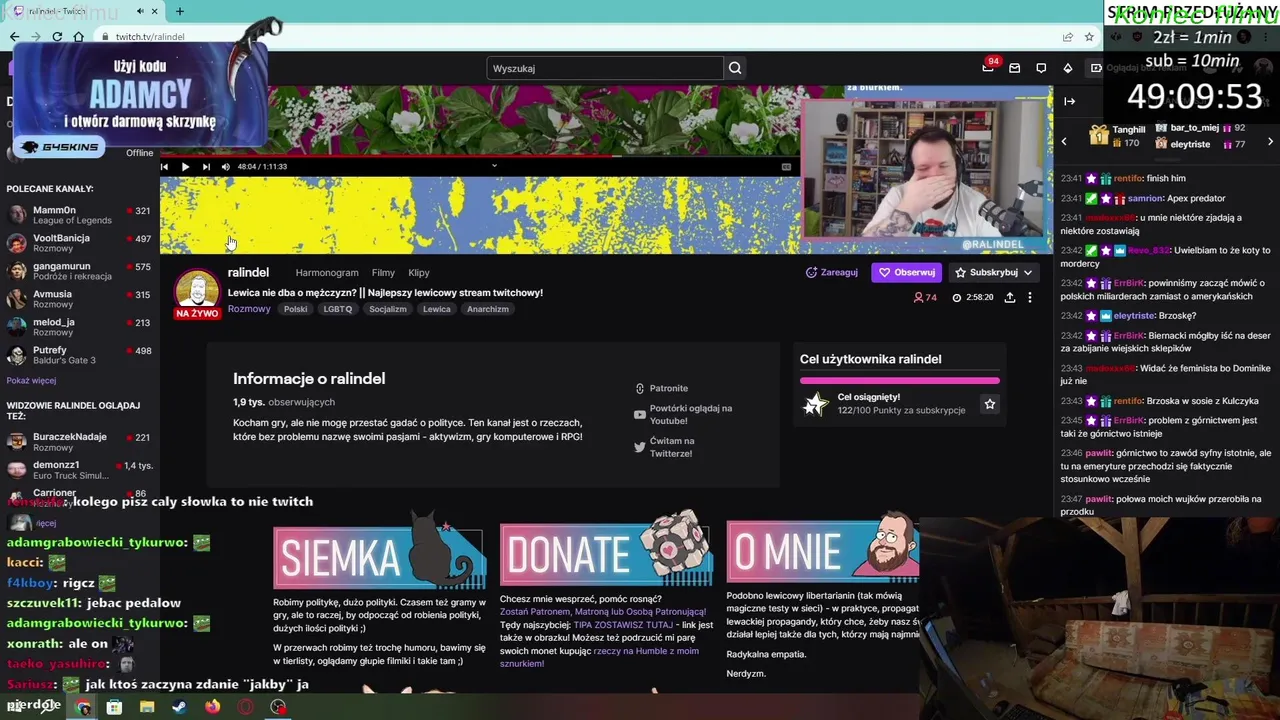Share the ralindel channel
1280x720 pixels.
click(1010, 297)
